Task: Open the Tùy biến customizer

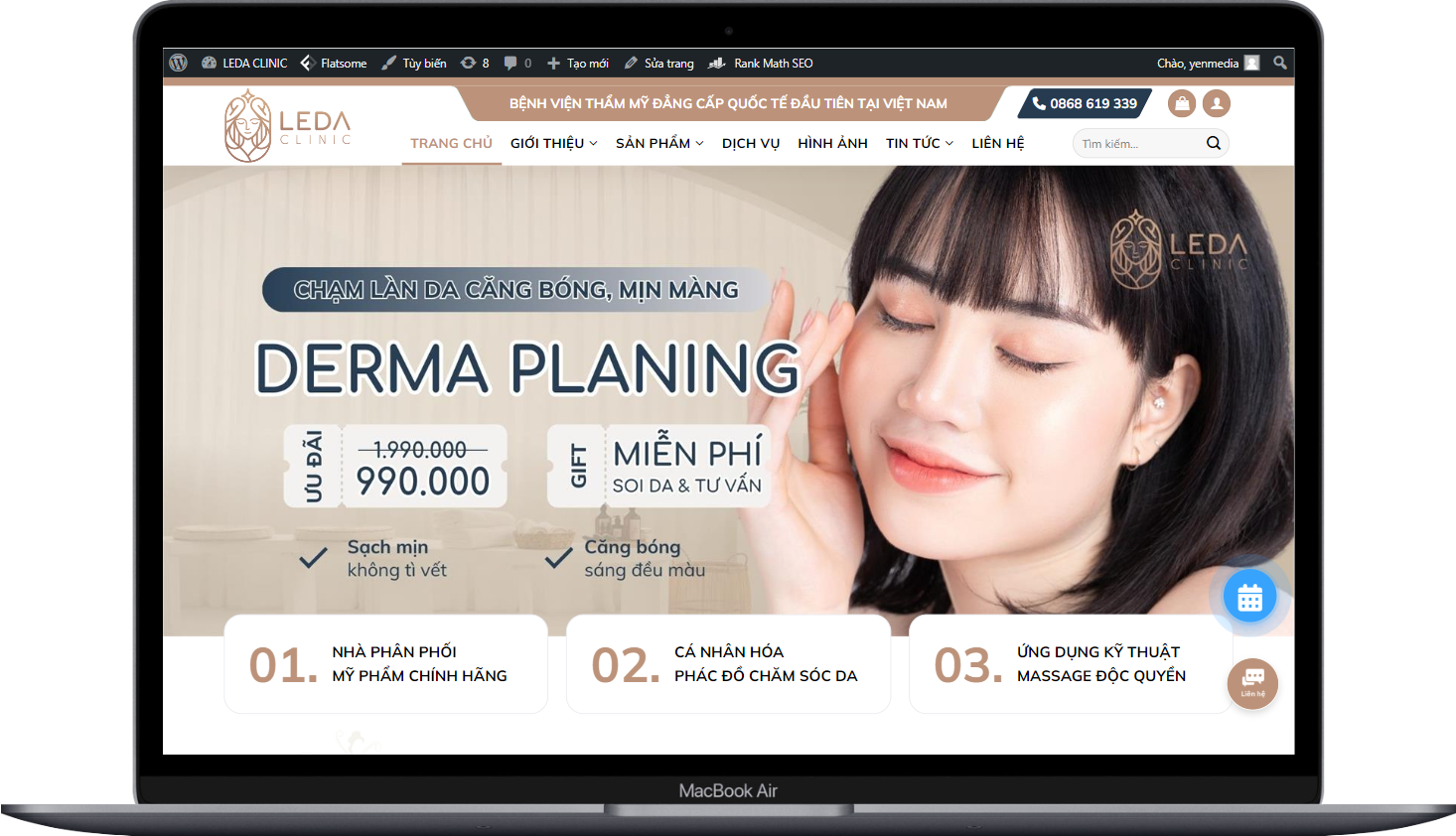Action: pos(414,63)
